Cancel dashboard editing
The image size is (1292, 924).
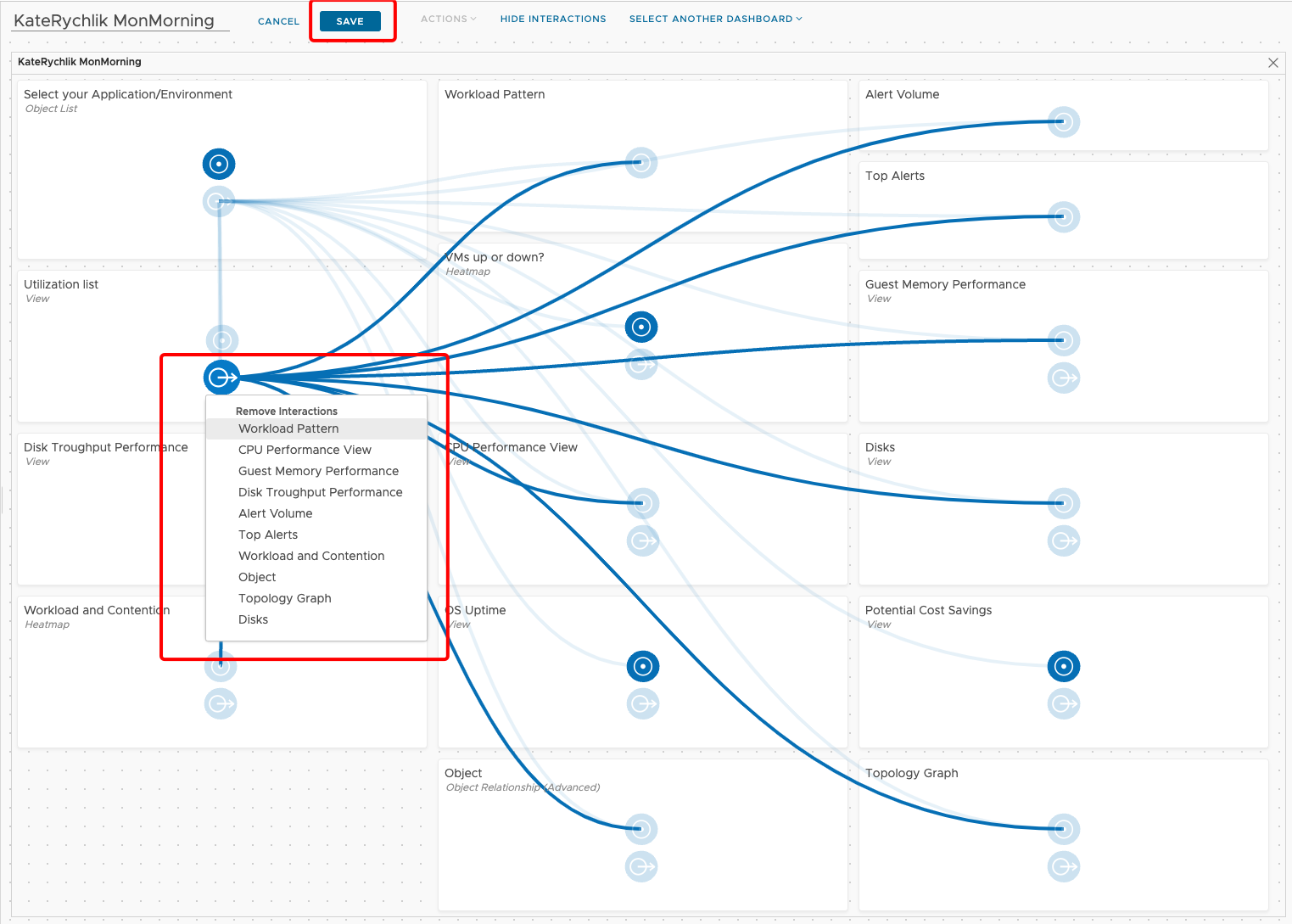[278, 20]
